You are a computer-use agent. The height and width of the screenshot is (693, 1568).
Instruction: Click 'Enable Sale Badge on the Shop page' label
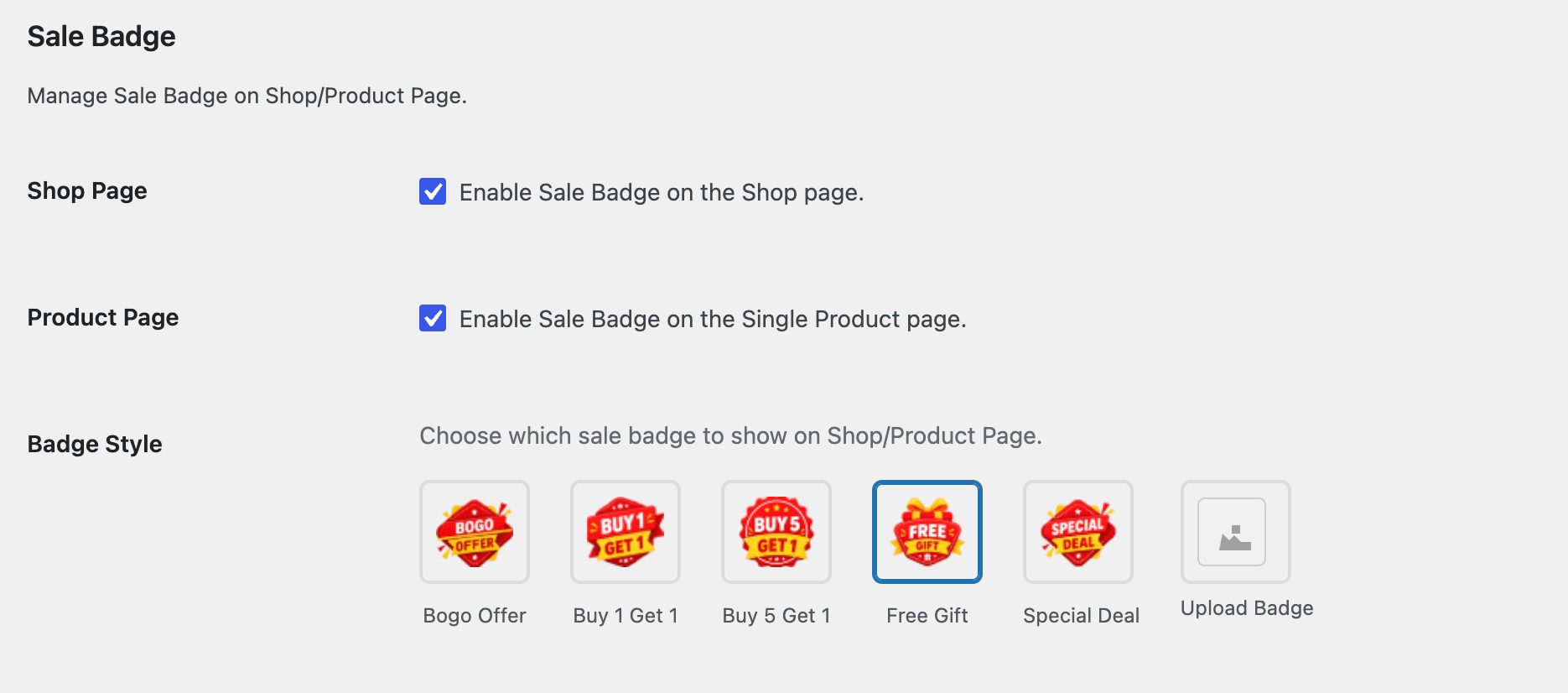click(x=662, y=193)
